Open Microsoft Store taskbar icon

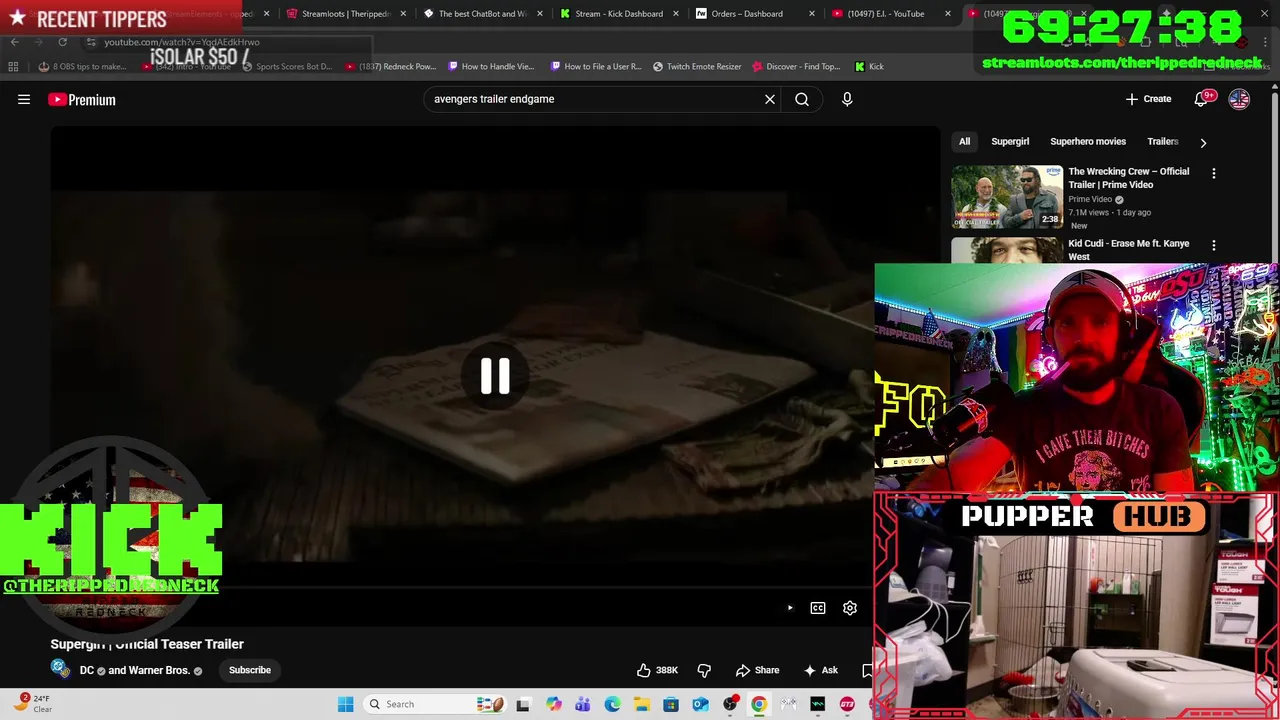click(671, 704)
